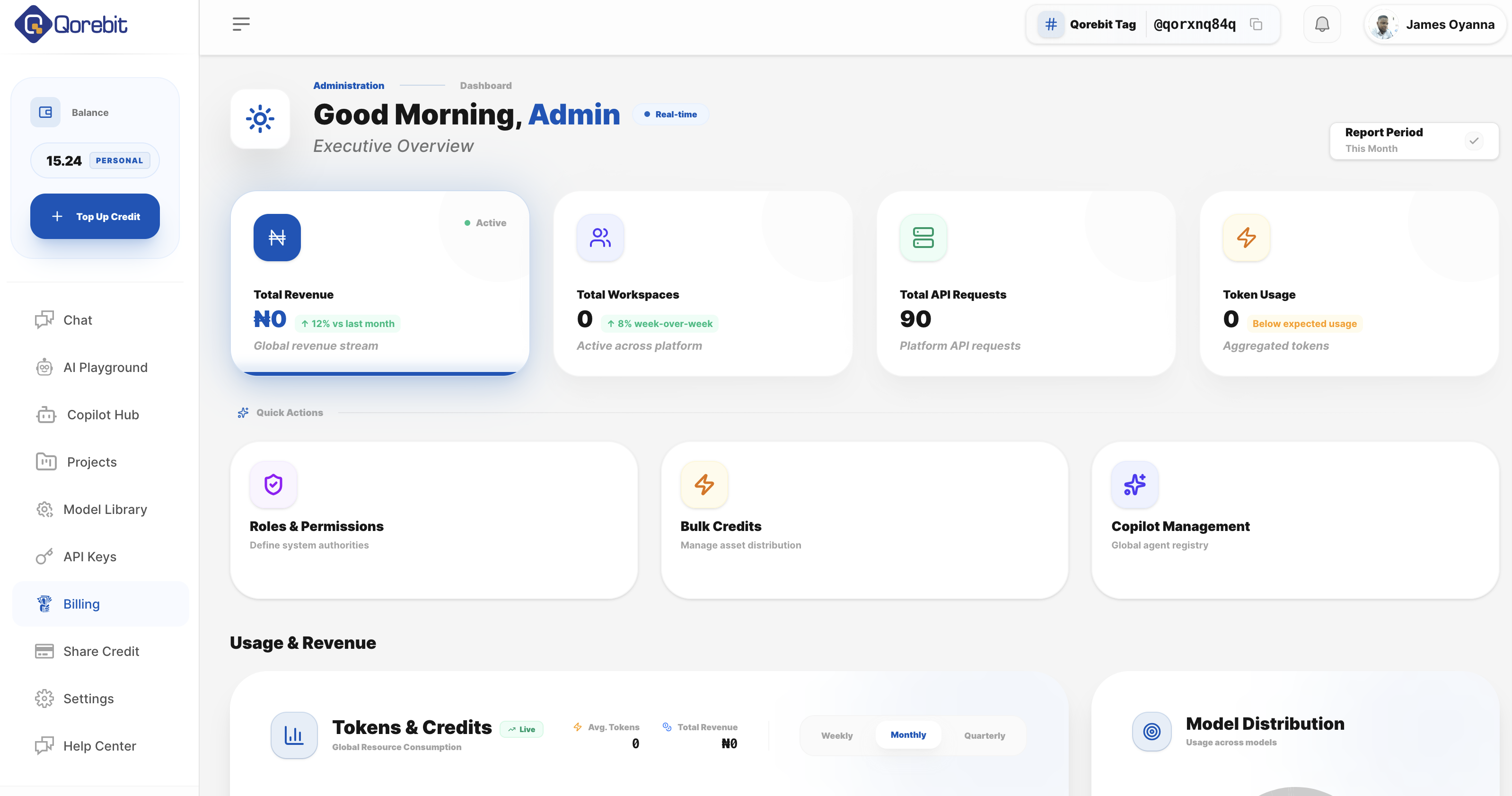
Task: Select the Weekly range tab
Action: 836,735
